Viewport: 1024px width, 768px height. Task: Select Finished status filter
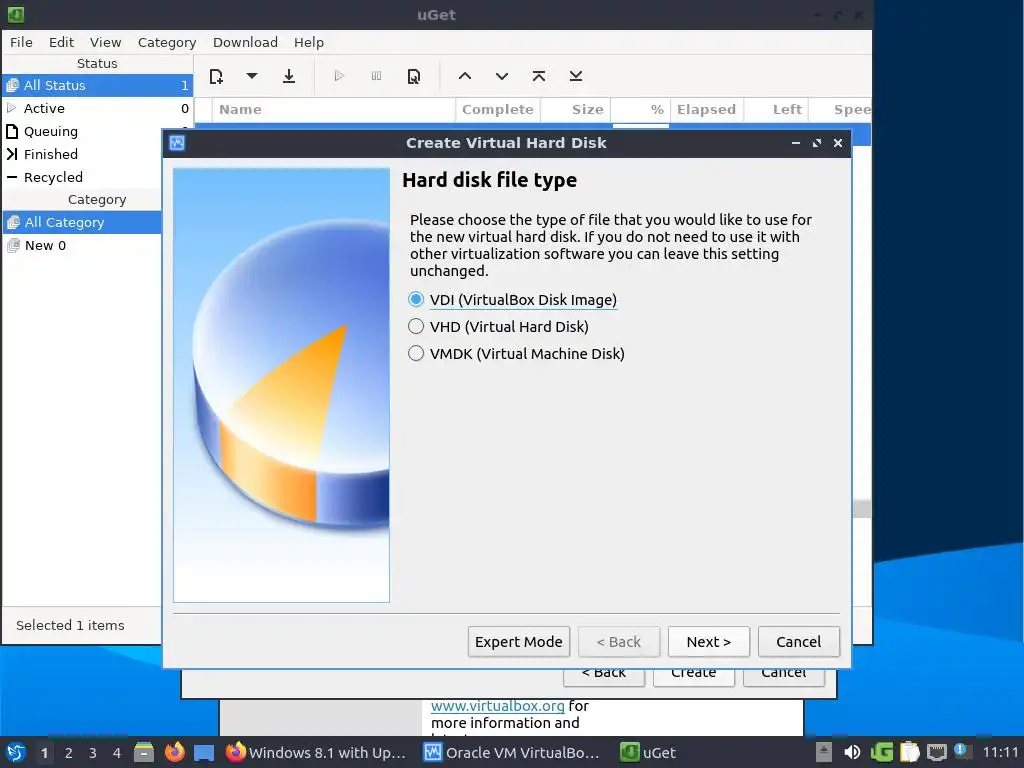(82, 154)
